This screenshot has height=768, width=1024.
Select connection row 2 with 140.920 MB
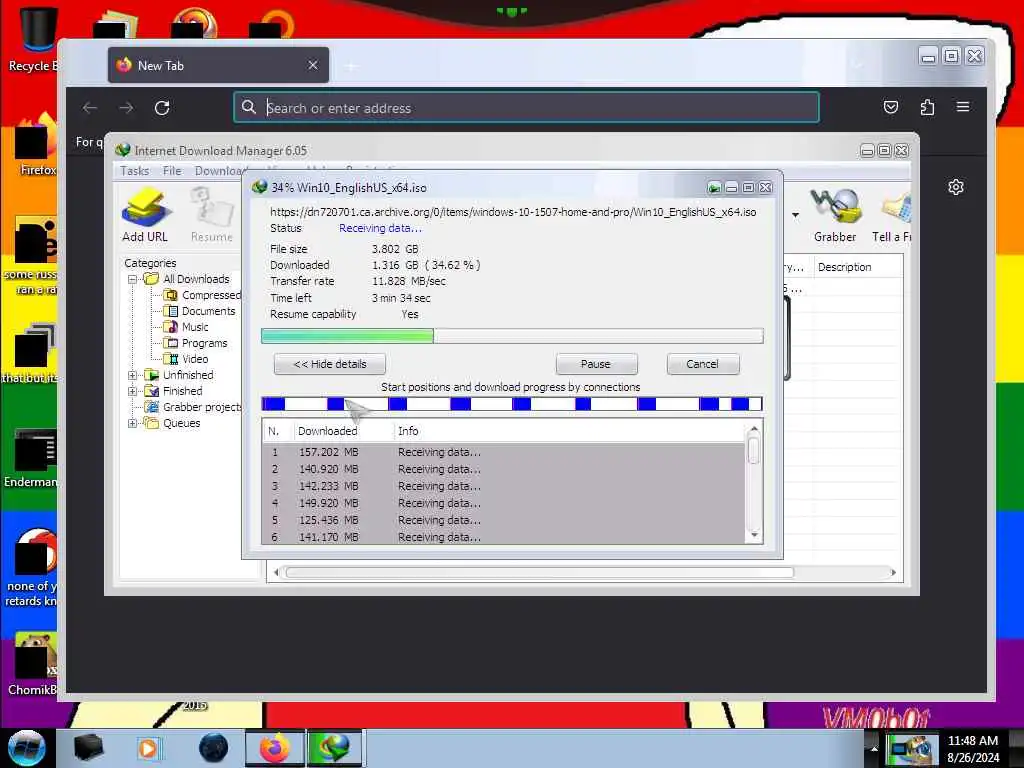(504, 469)
